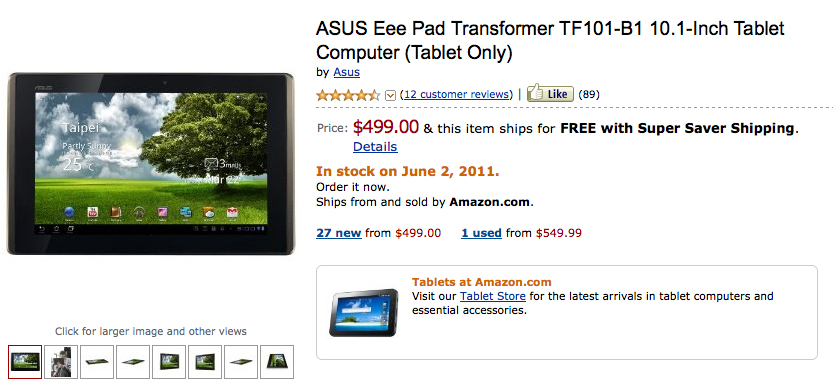This screenshot has width=833, height=389.
Task: Visit the Tablet Store link
Action: pos(493,296)
